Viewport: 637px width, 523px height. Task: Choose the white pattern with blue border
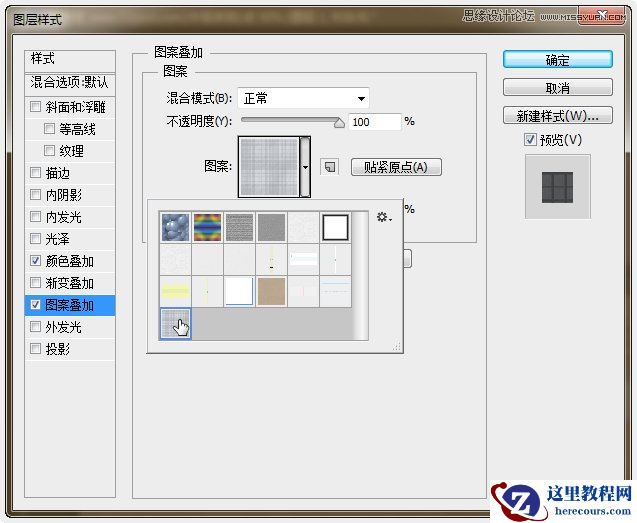pos(239,291)
